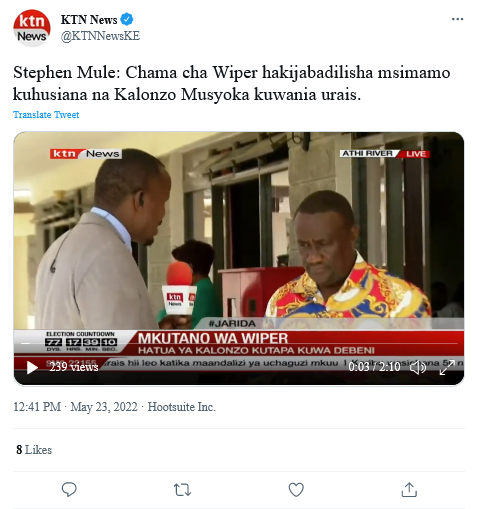
Task: Open the May 23, 2022 date link
Action: coord(104,407)
